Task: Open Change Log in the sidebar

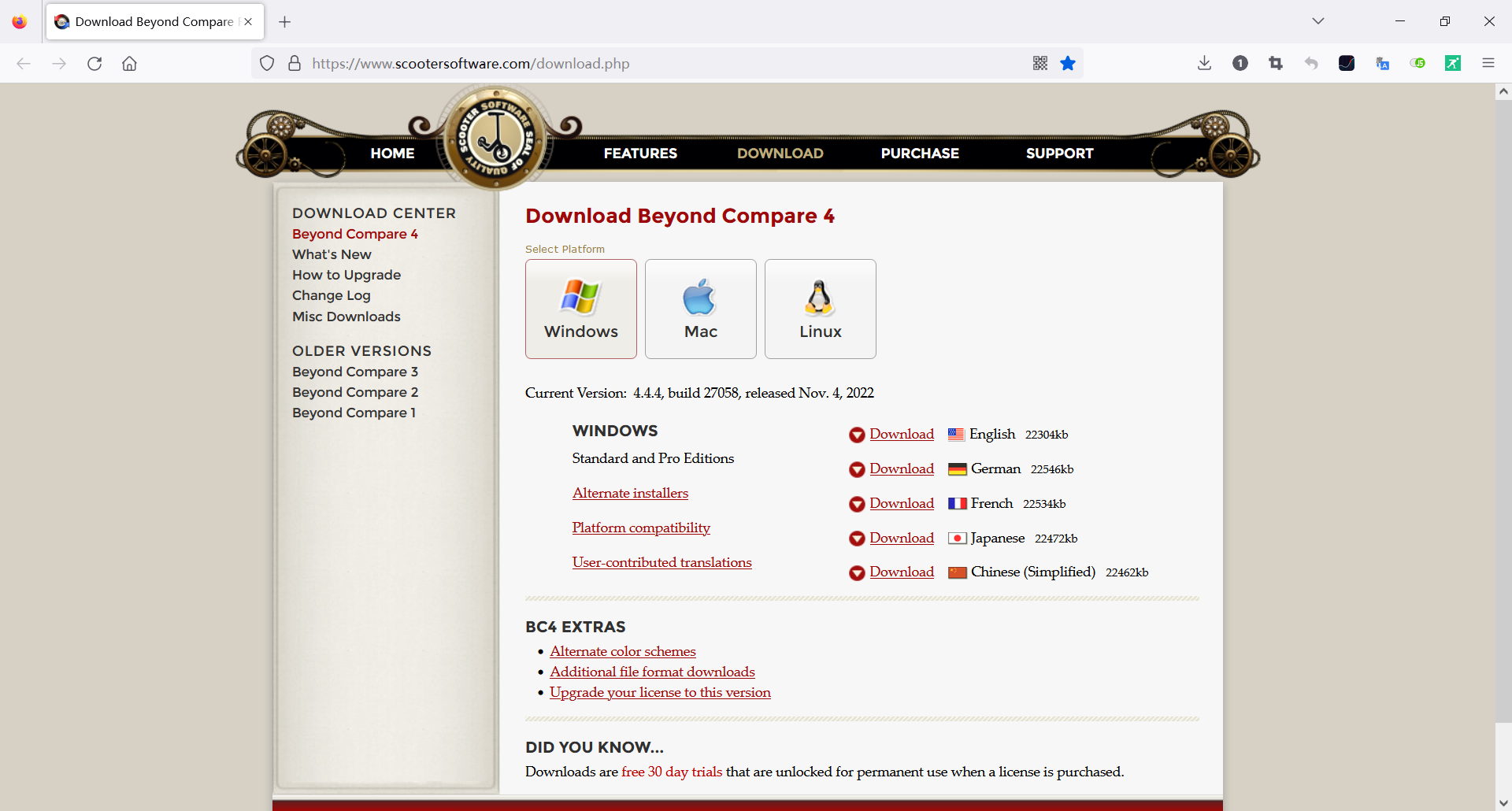Action: (331, 295)
